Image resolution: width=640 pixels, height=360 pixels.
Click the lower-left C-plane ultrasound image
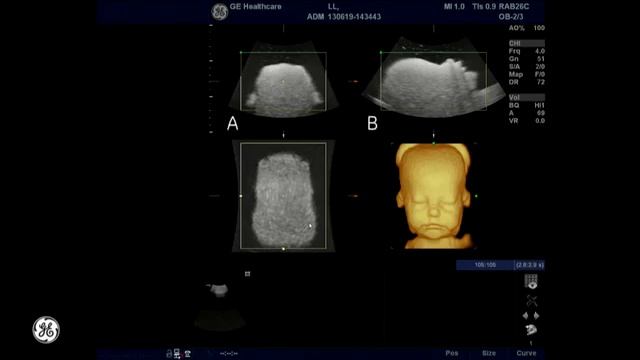284,196
